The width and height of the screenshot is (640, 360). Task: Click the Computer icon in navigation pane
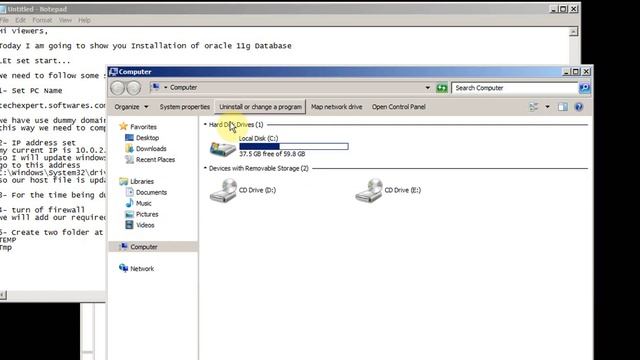click(x=123, y=247)
